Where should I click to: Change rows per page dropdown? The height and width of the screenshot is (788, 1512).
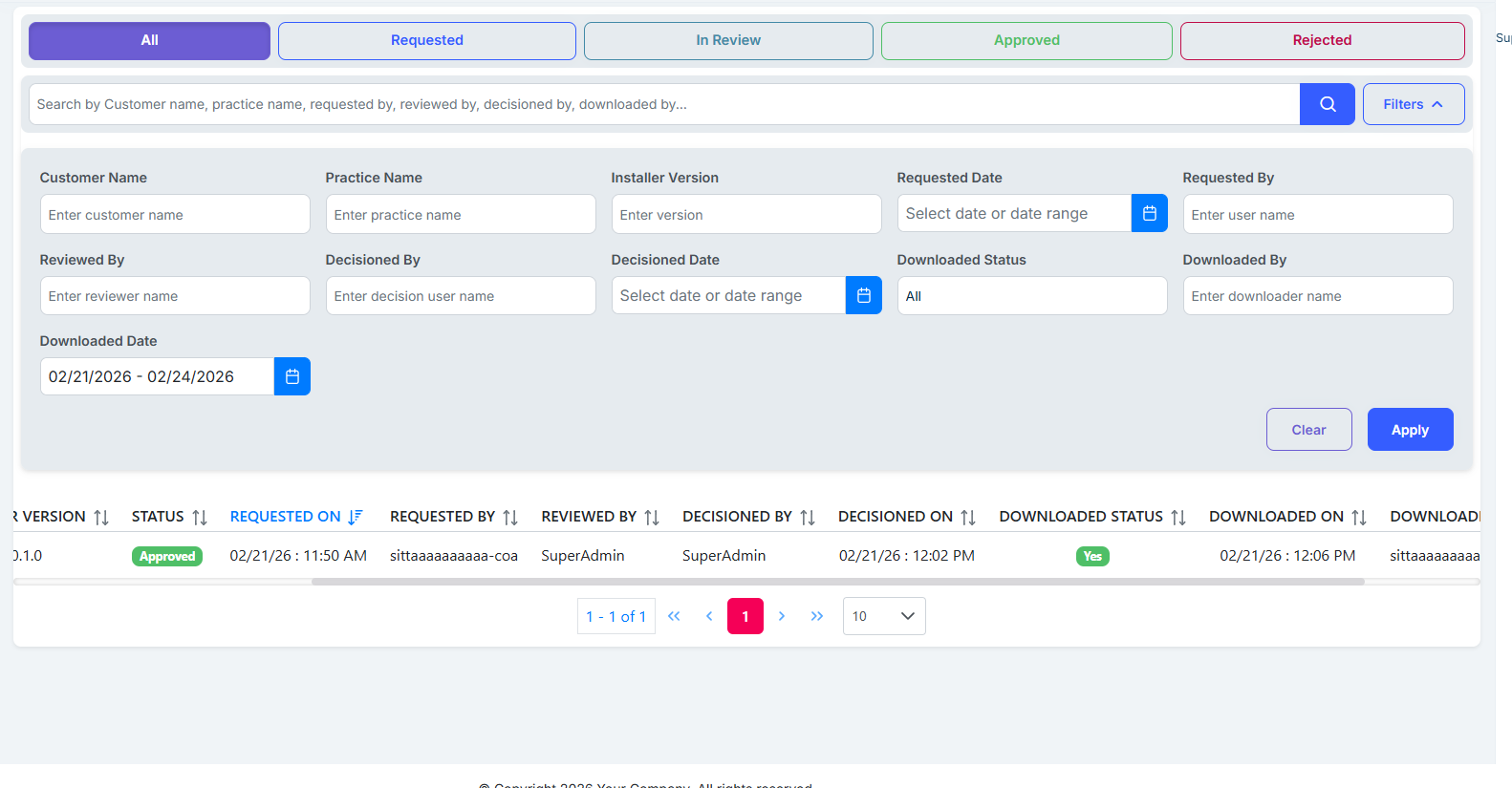[x=883, y=616]
